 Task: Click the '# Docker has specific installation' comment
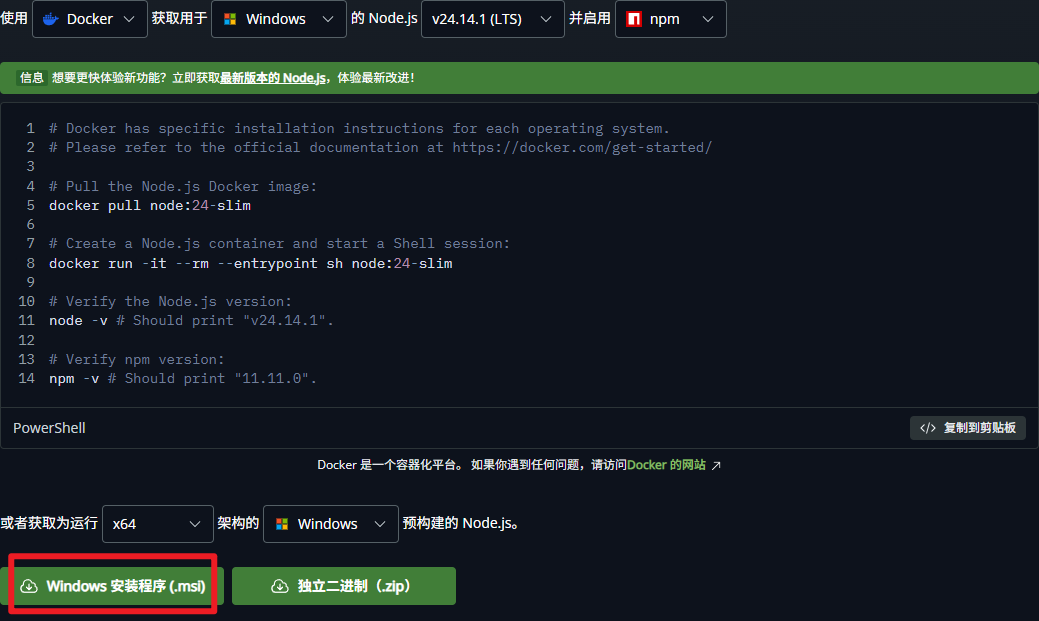(x=359, y=129)
